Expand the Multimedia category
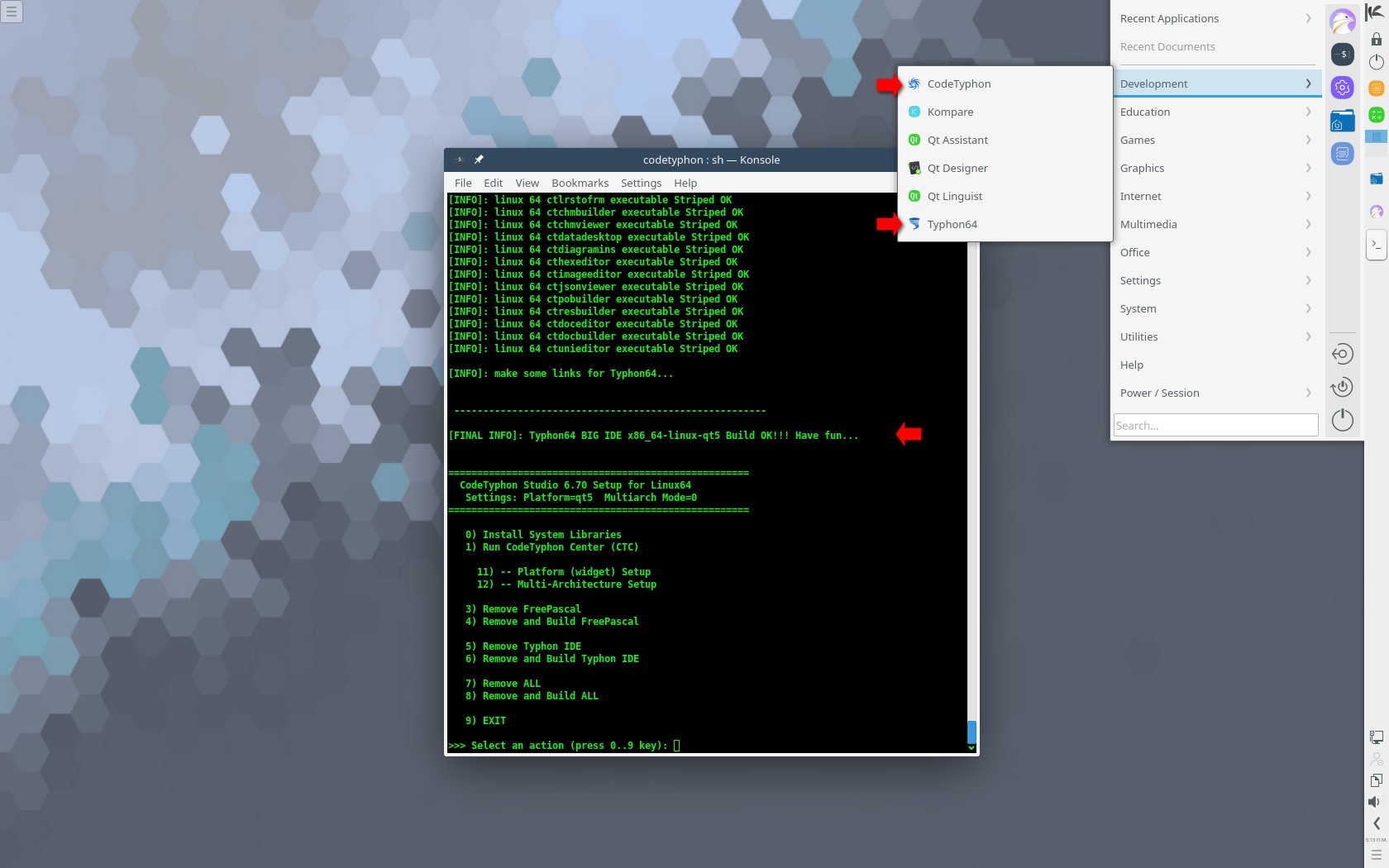Screen dimensions: 1389x868 (1215, 224)
